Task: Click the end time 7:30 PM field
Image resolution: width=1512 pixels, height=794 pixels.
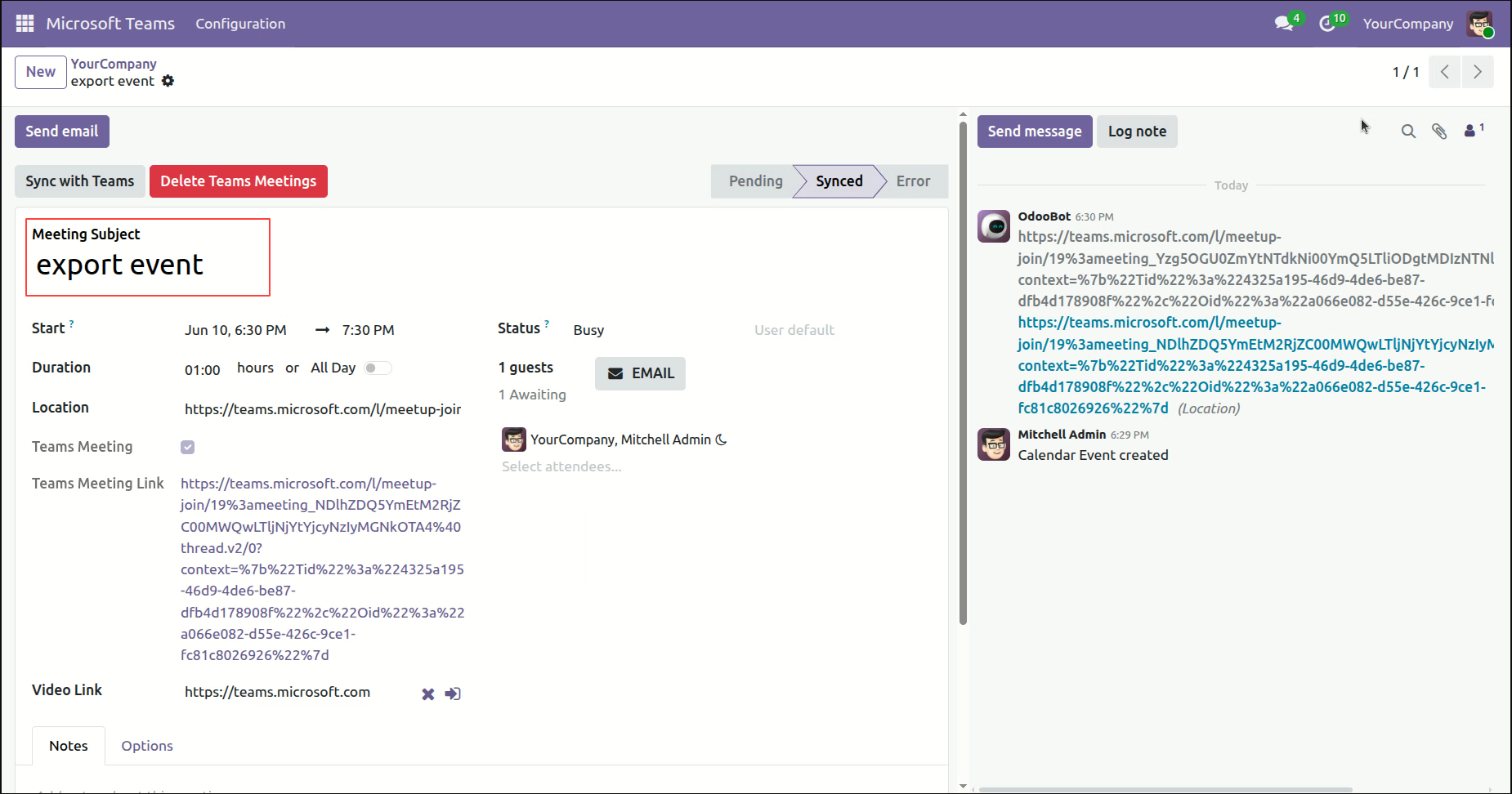Action: [368, 330]
